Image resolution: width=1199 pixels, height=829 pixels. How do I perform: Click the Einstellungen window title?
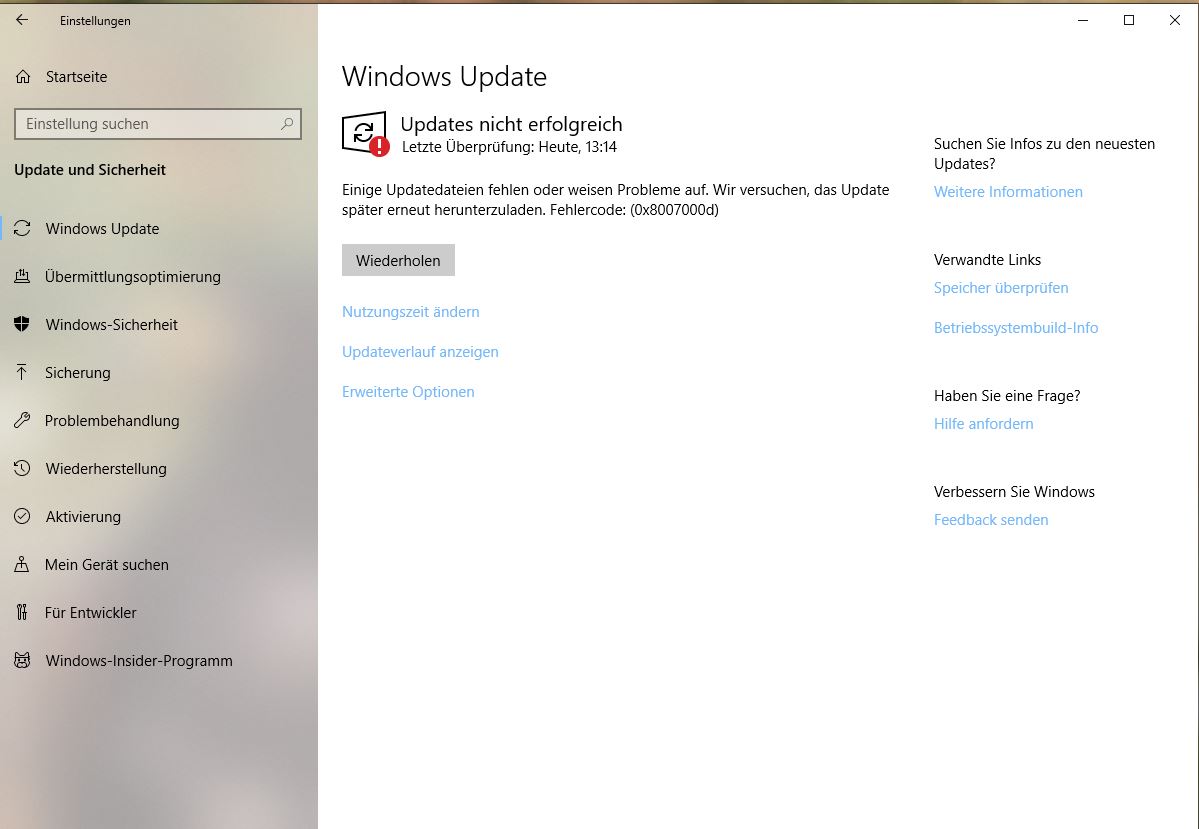coord(96,21)
